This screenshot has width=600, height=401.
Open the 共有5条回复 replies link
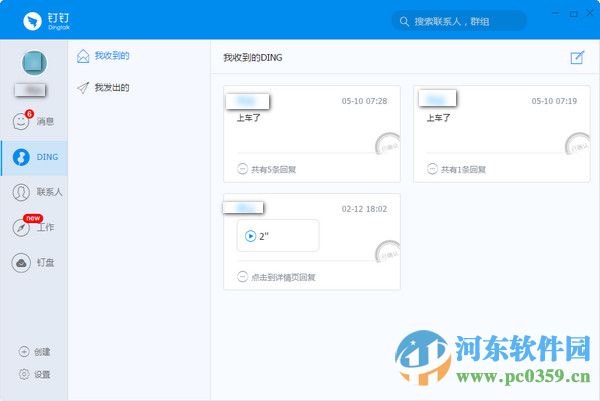267,169
